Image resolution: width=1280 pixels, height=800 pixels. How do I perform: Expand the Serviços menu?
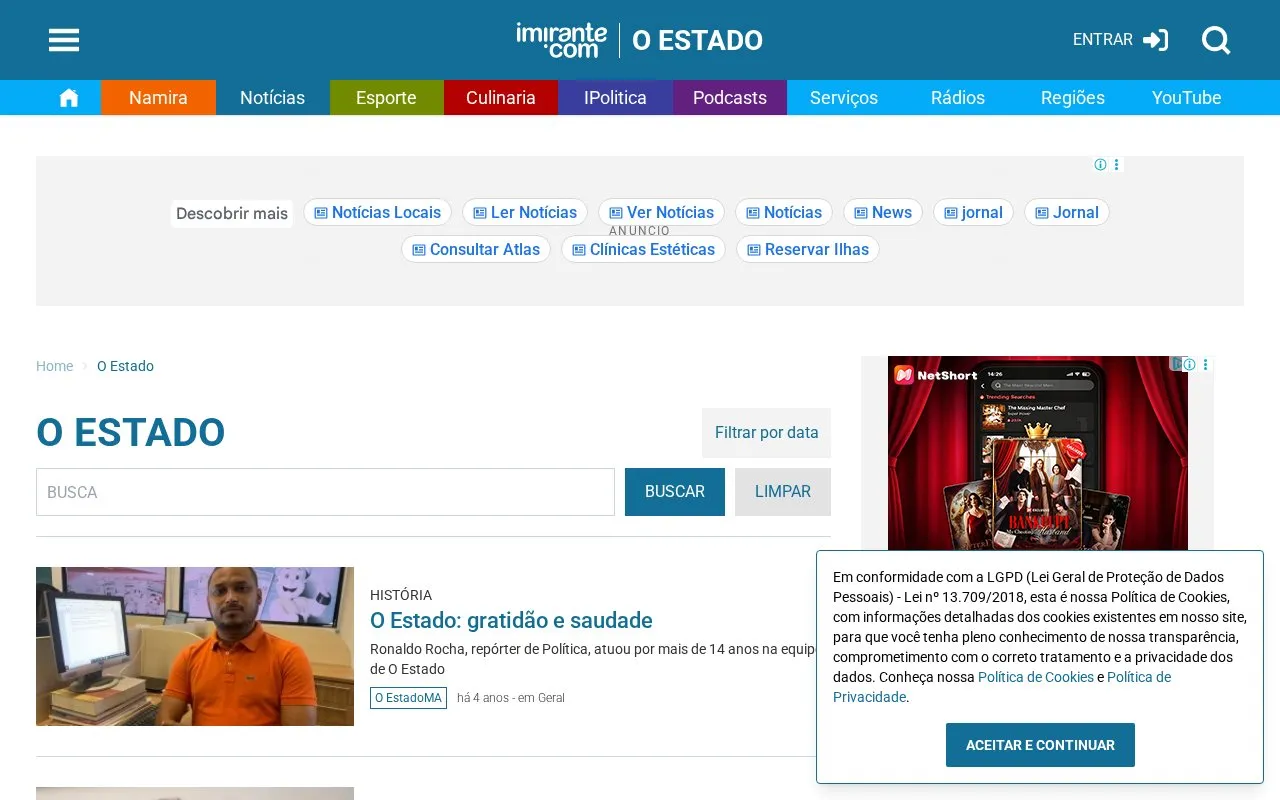pyautogui.click(x=844, y=98)
